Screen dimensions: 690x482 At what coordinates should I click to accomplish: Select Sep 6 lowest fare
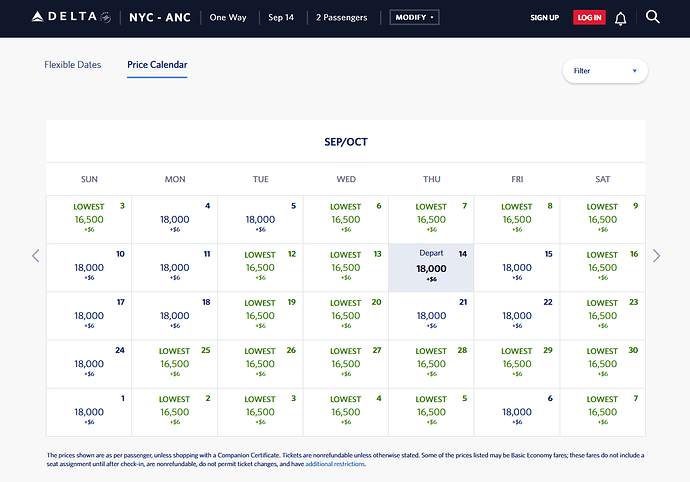346,219
